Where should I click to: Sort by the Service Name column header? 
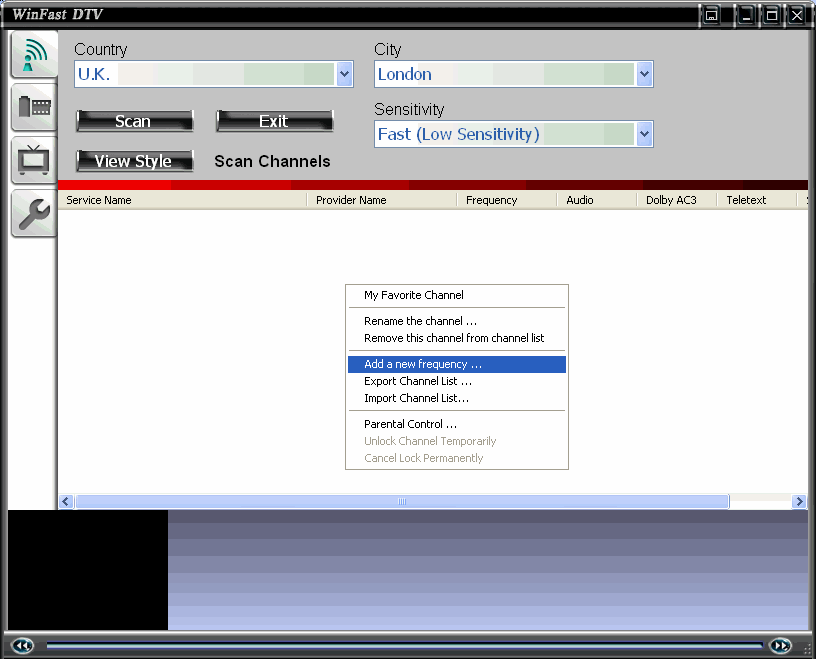(182, 200)
